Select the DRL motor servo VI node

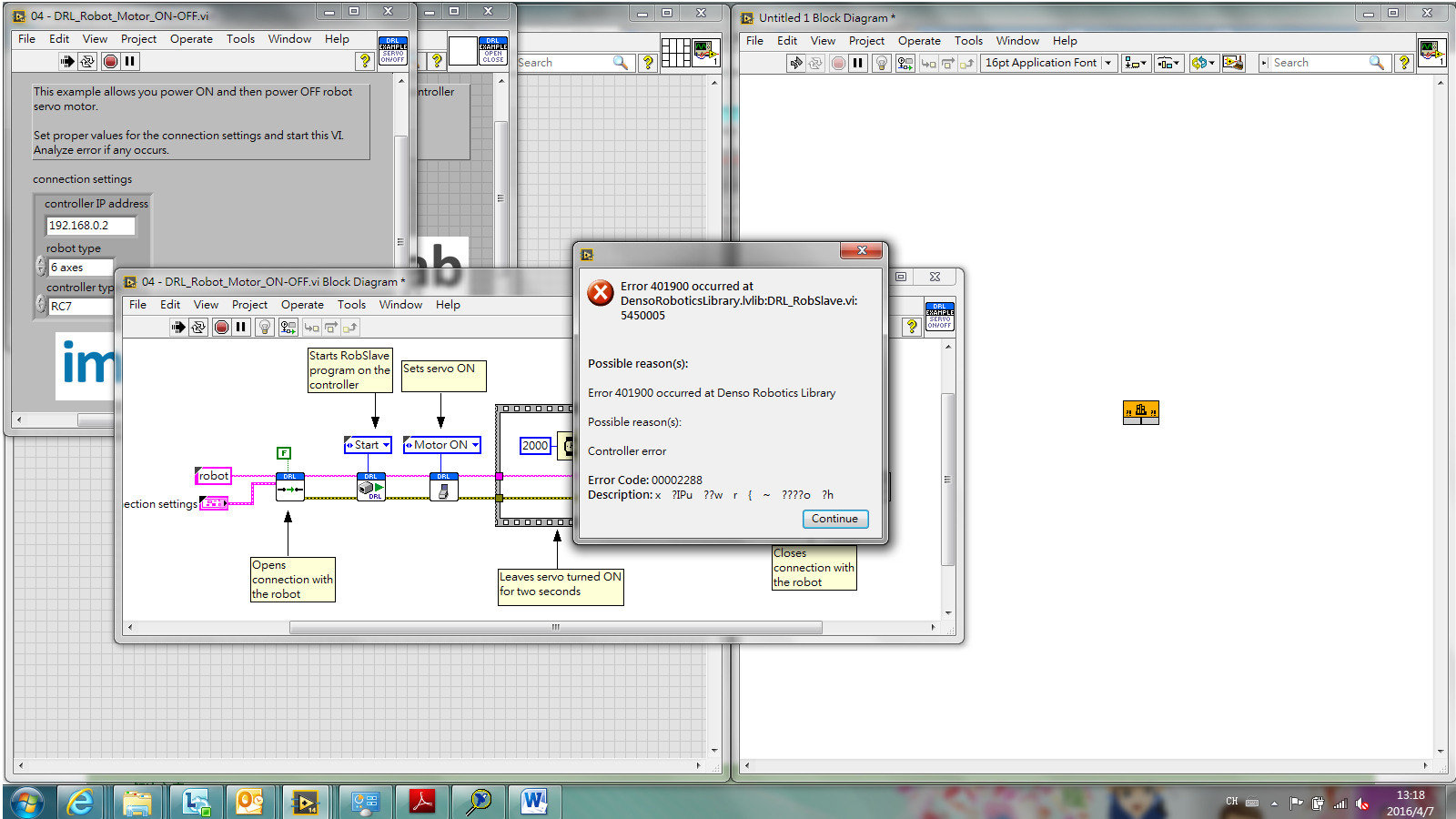(444, 487)
